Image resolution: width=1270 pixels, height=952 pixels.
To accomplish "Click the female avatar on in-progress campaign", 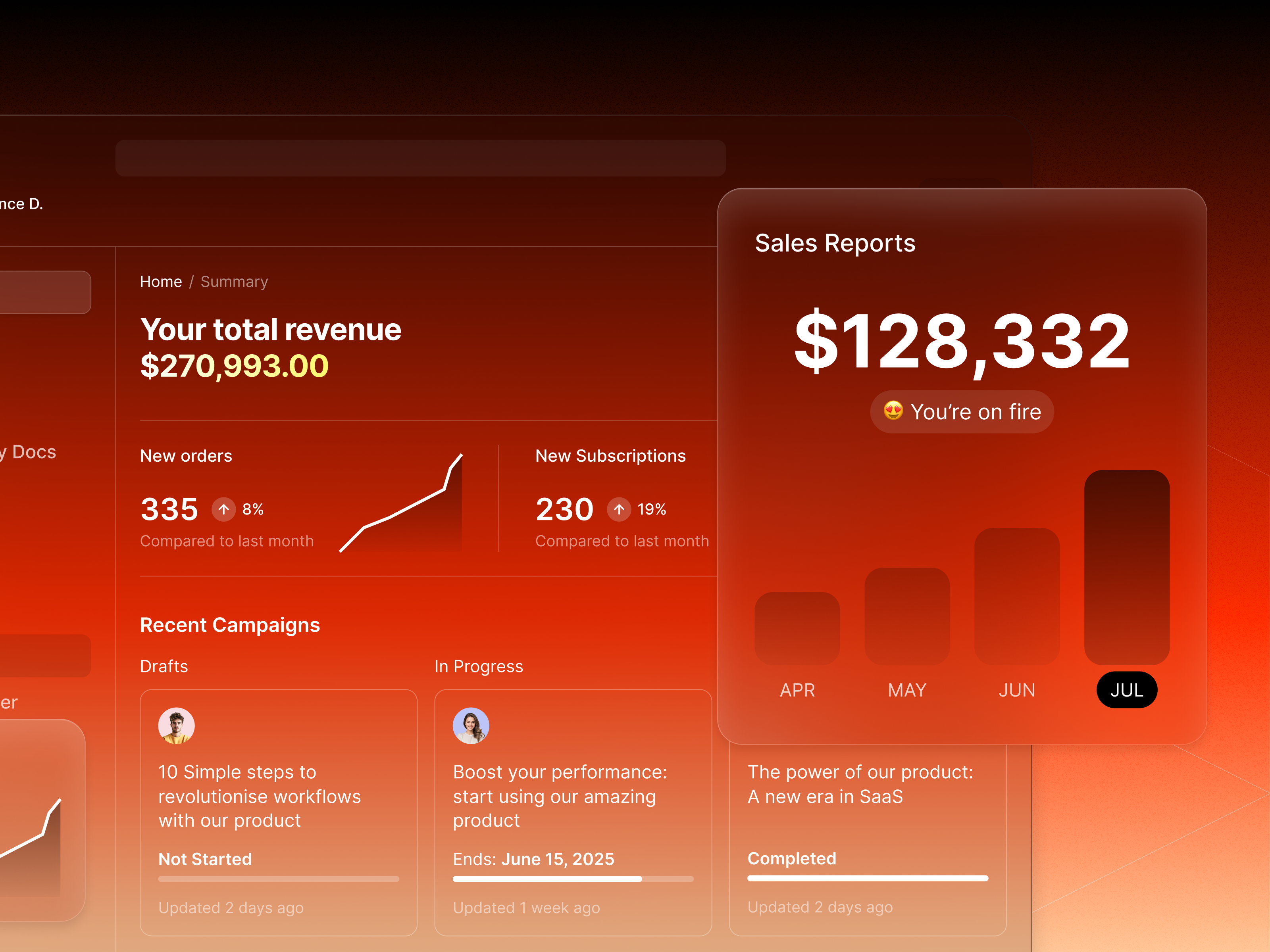I will [471, 726].
